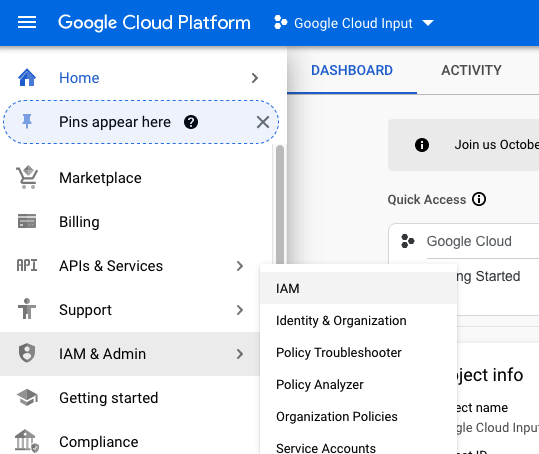539x454 pixels.
Task: Open Getting started in sidebar
Action: click(x=109, y=398)
